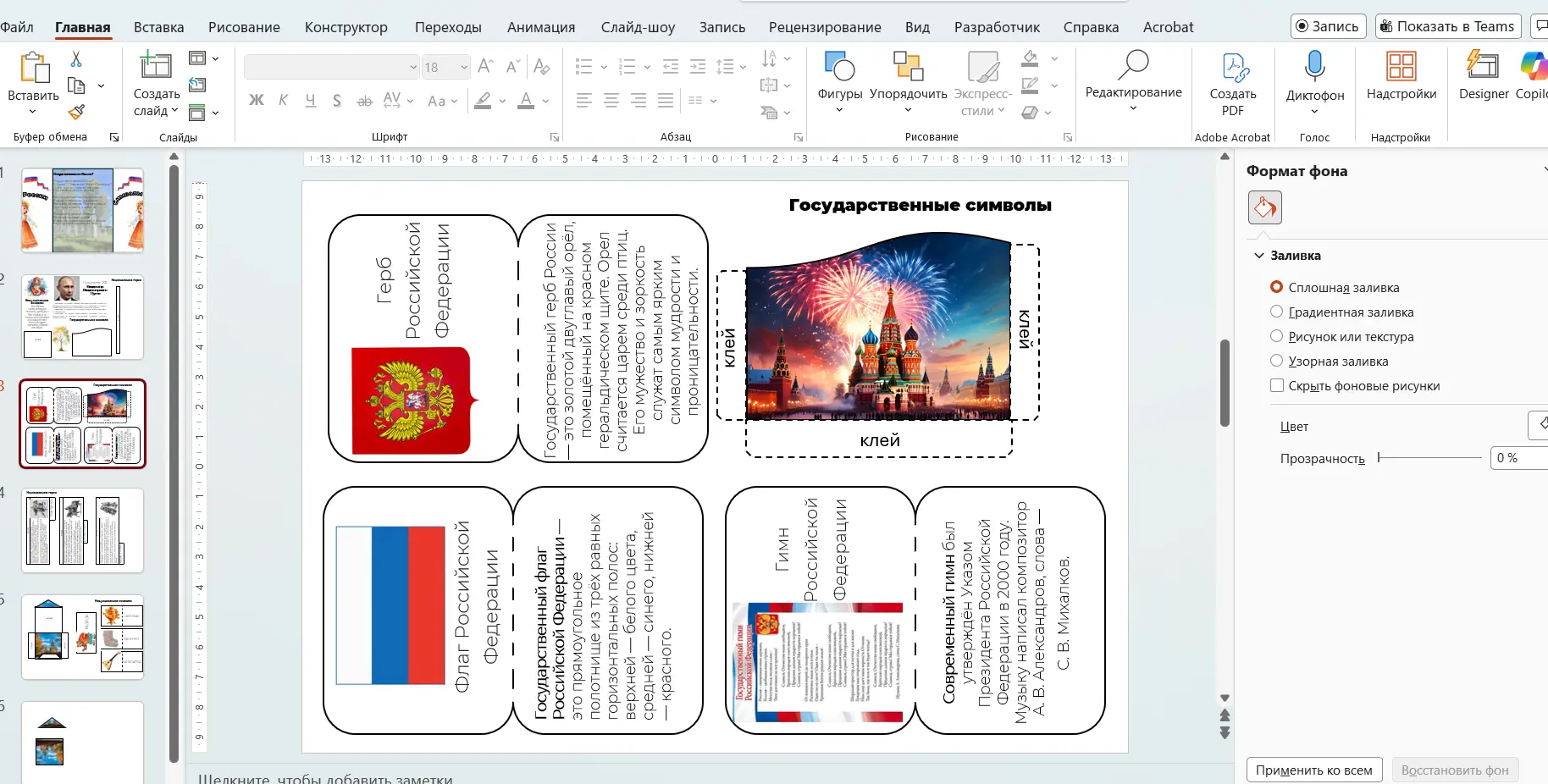Choose the Picture or texture fill option
This screenshot has height=784, width=1548.
(x=1276, y=336)
